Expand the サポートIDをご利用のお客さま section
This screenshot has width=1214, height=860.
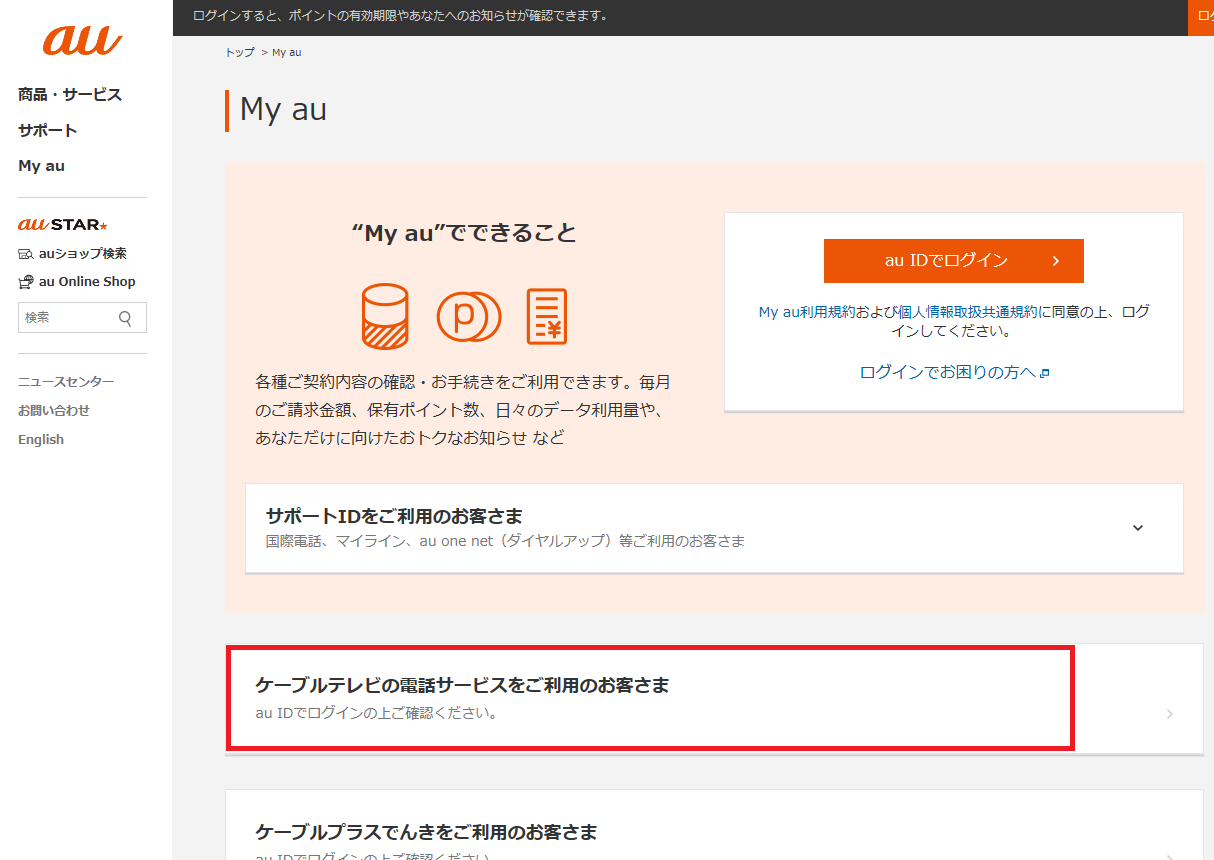point(714,528)
